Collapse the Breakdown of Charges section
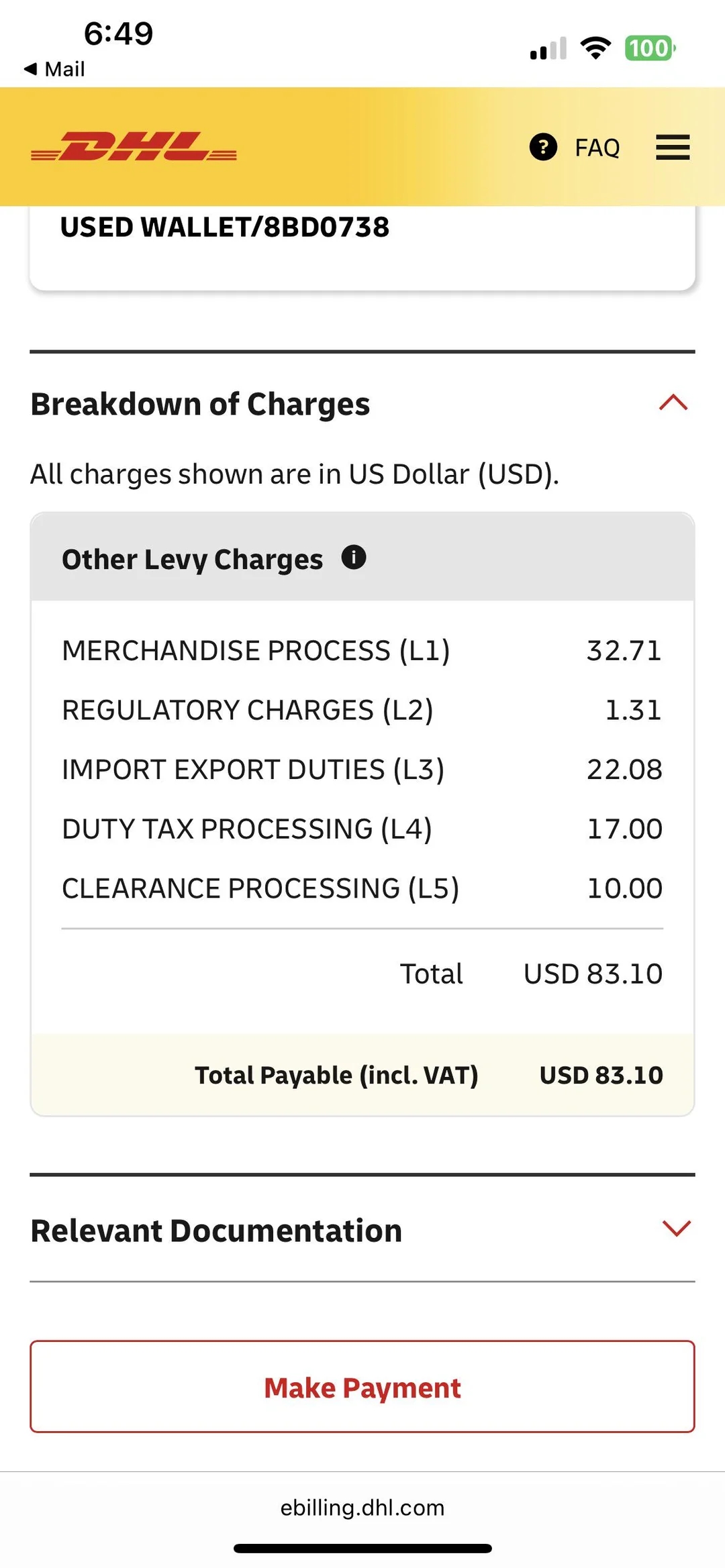 tap(673, 403)
